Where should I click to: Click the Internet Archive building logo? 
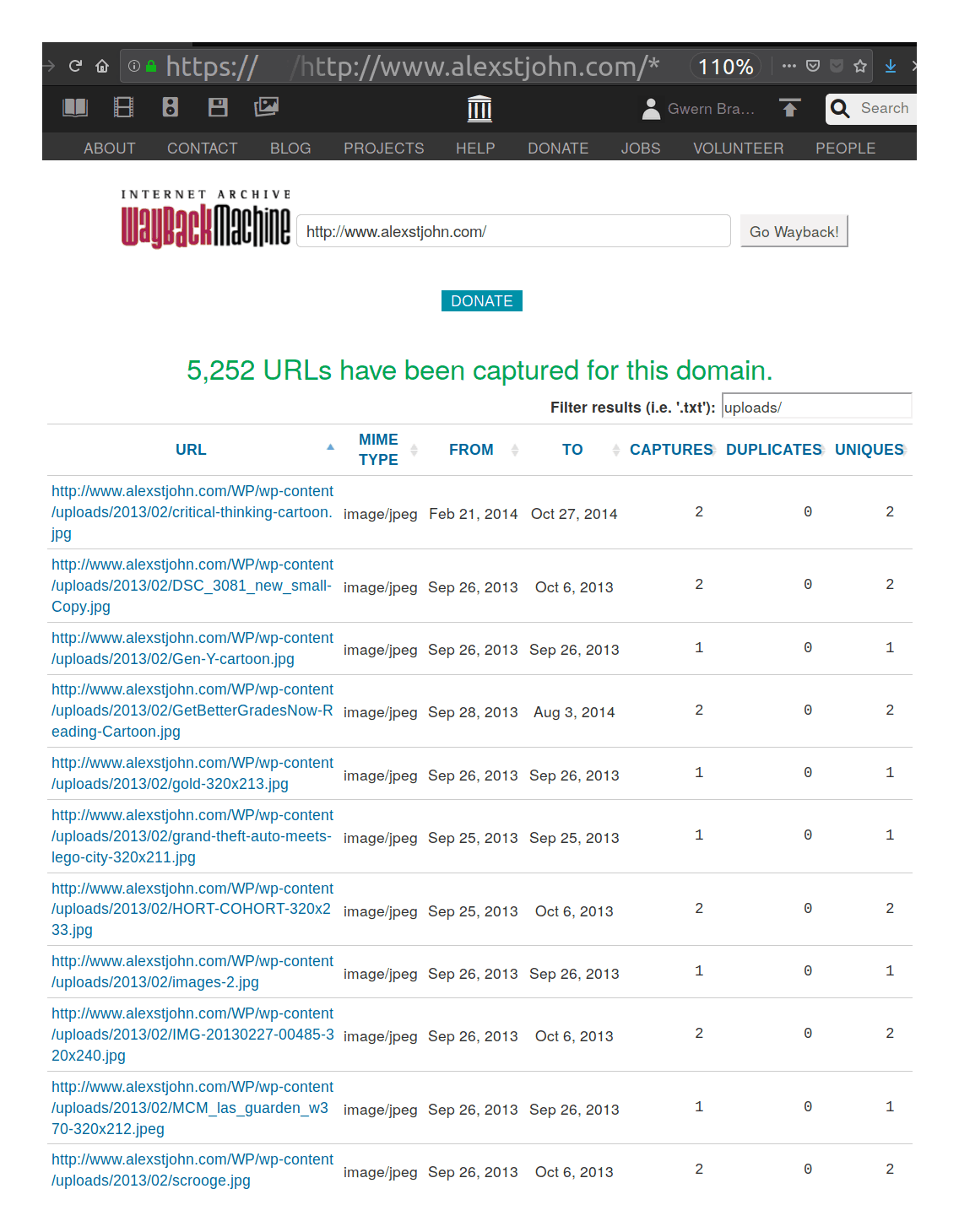(x=479, y=108)
